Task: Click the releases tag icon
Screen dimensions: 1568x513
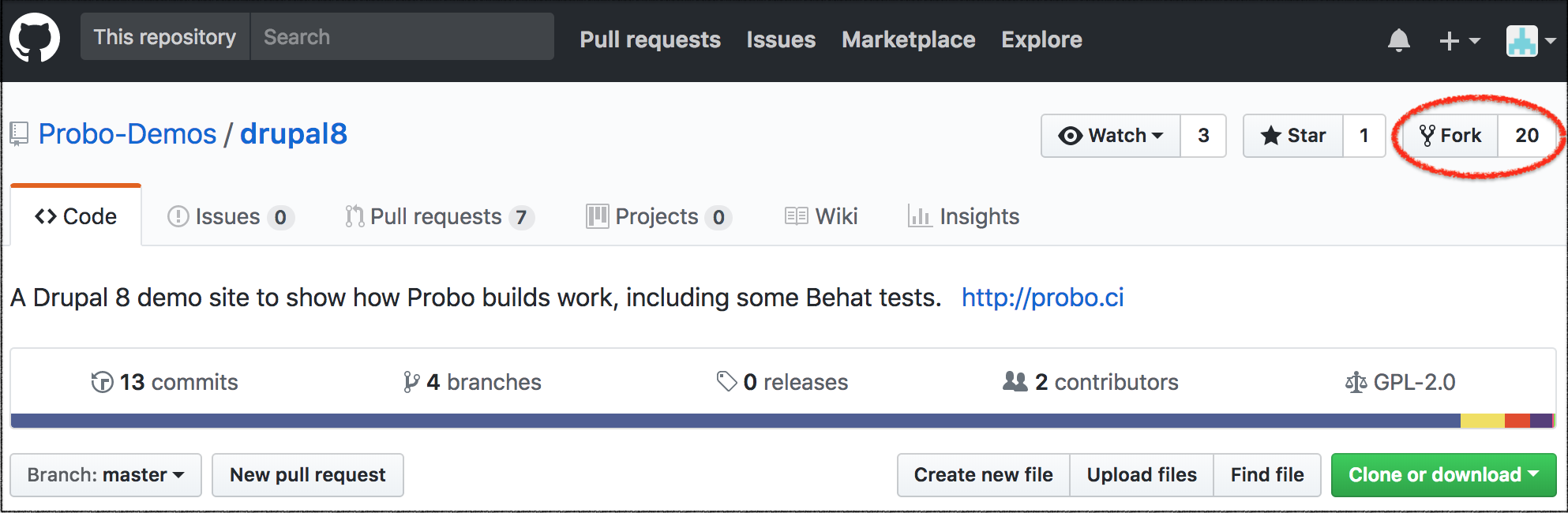Action: pos(726,382)
